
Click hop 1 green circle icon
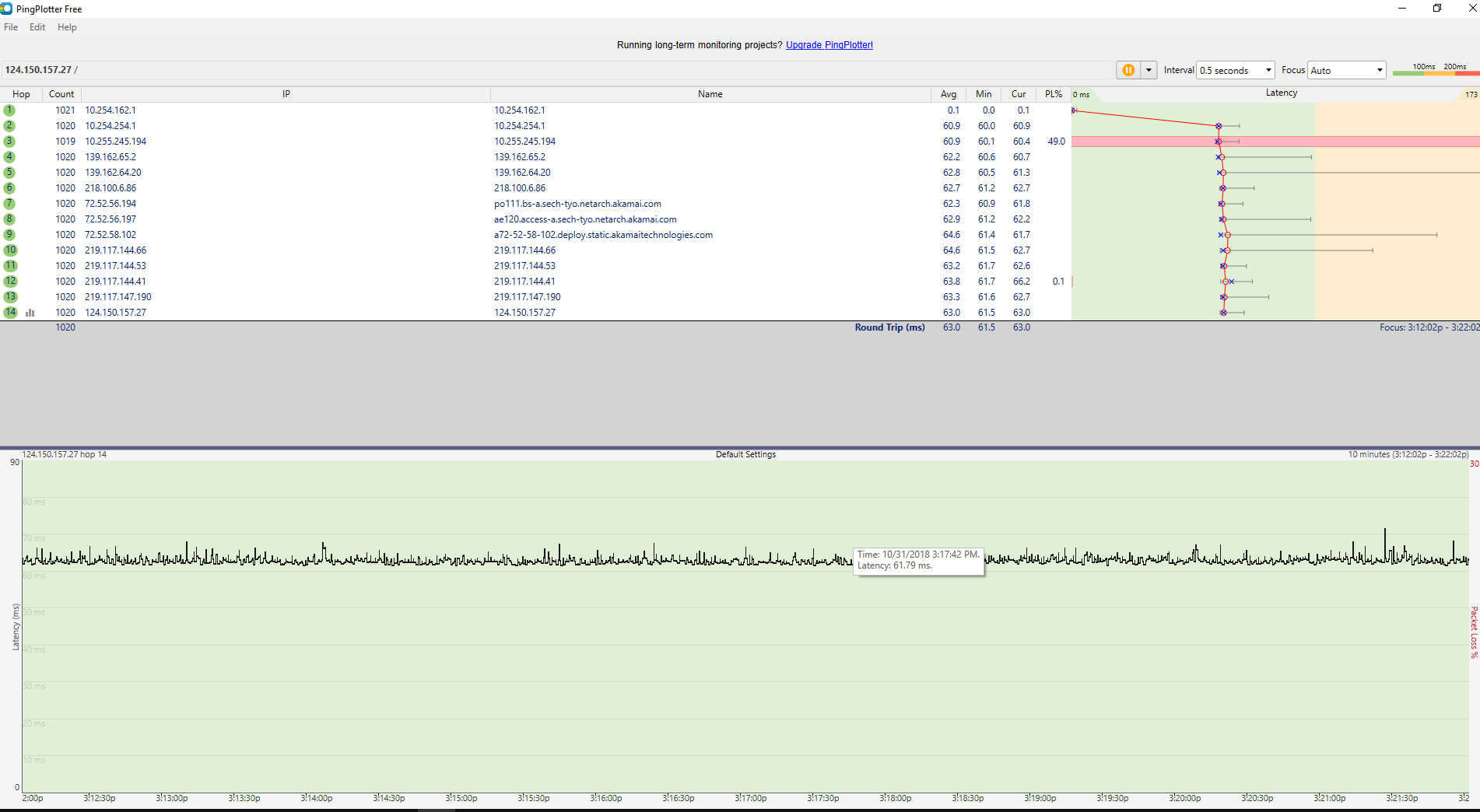coord(9,110)
